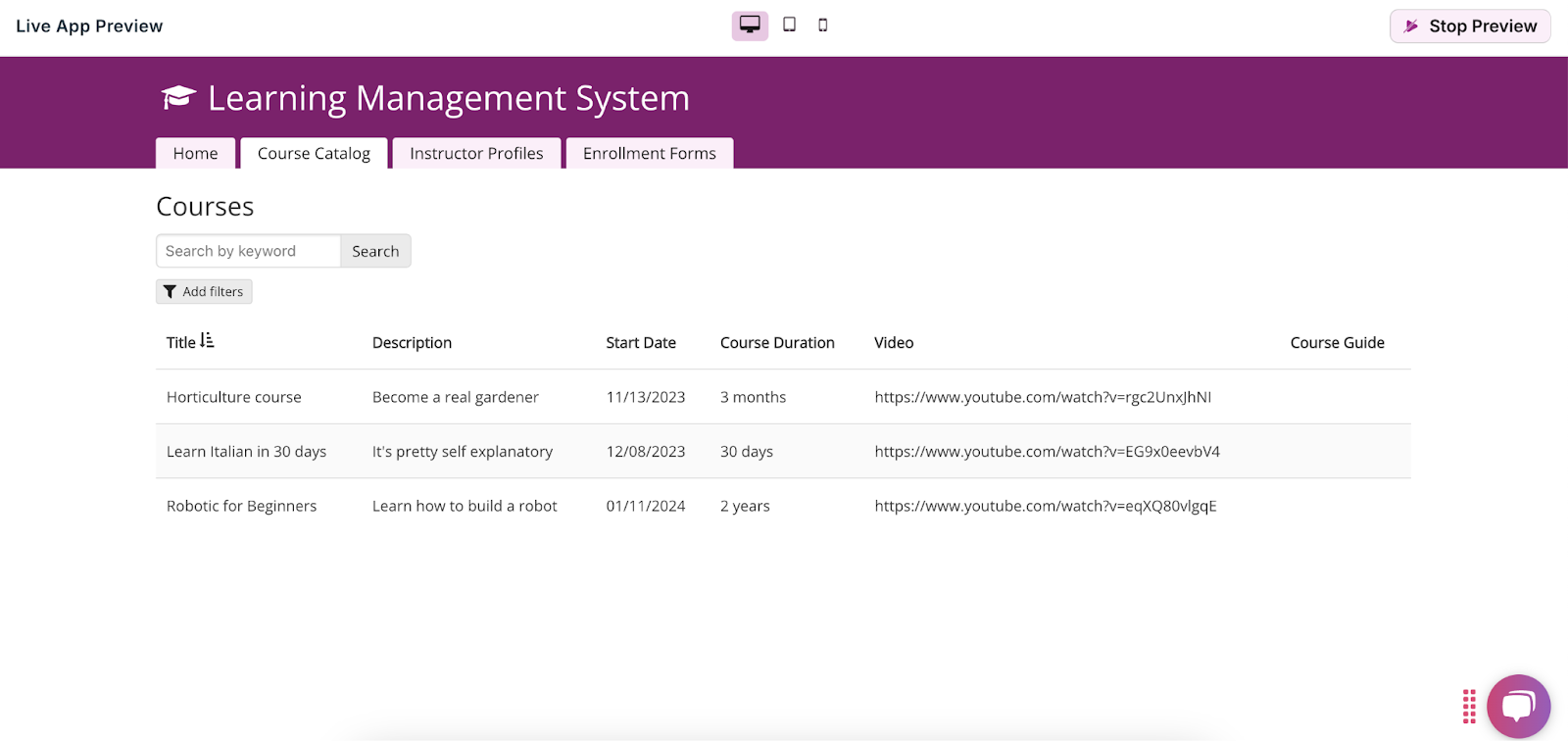Image resolution: width=1568 pixels, height=741 pixels.
Task: Open the chat bubble widget
Action: 1518,706
